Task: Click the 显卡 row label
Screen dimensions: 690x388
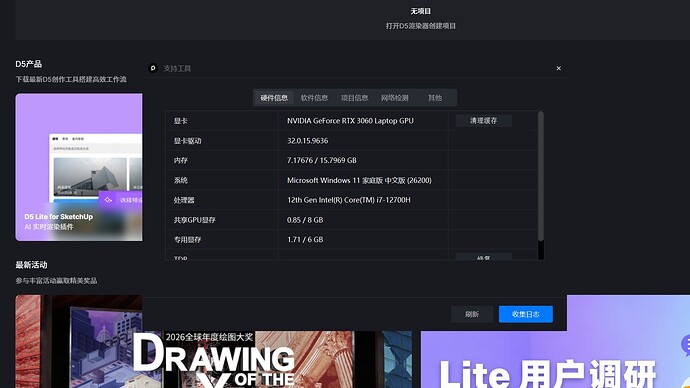Action: click(x=180, y=121)
